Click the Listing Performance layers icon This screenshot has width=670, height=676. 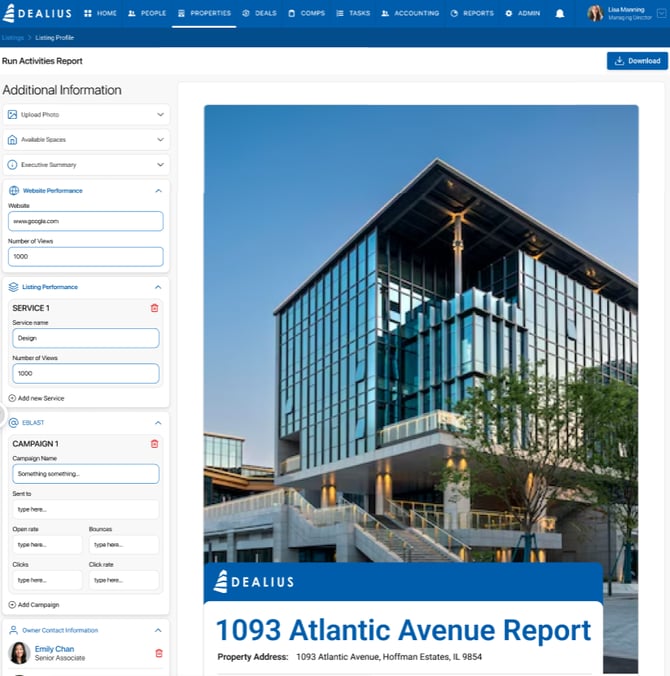(13, 287)
